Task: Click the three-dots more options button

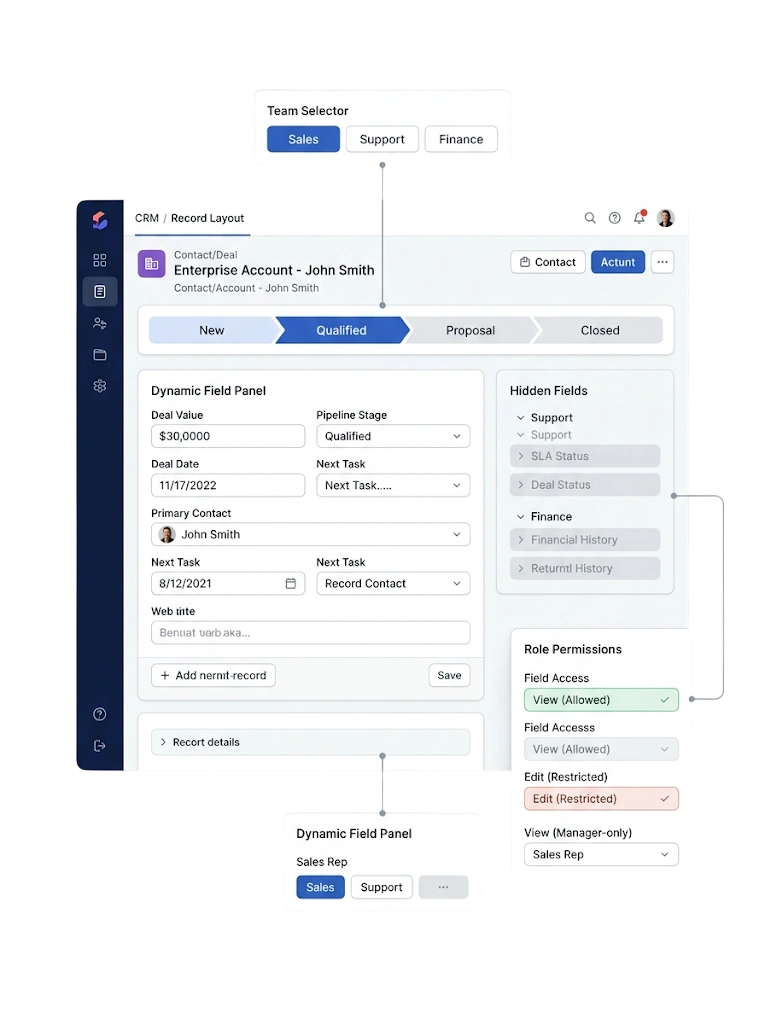Action: [662, 262]
